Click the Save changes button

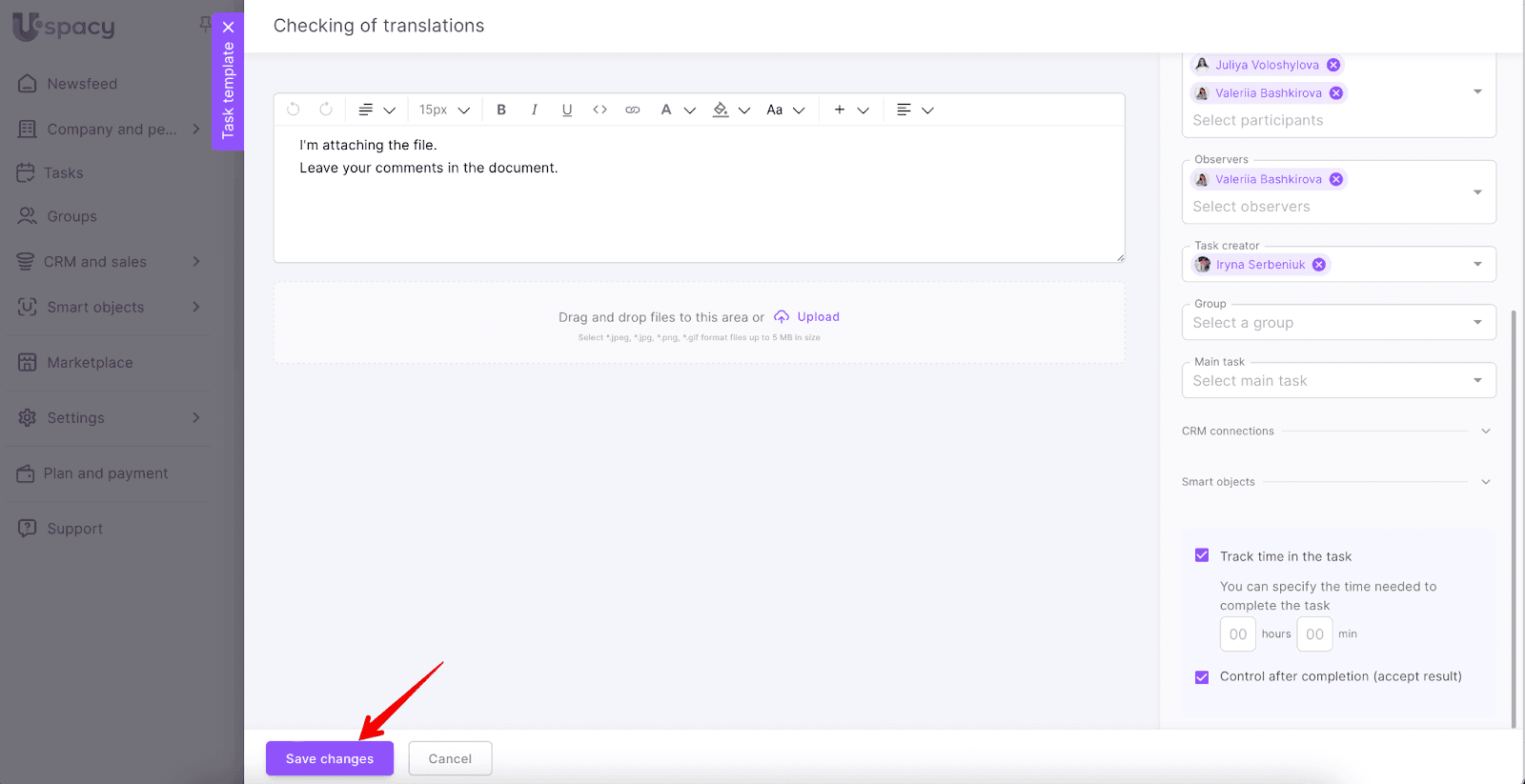coord(330,758)
